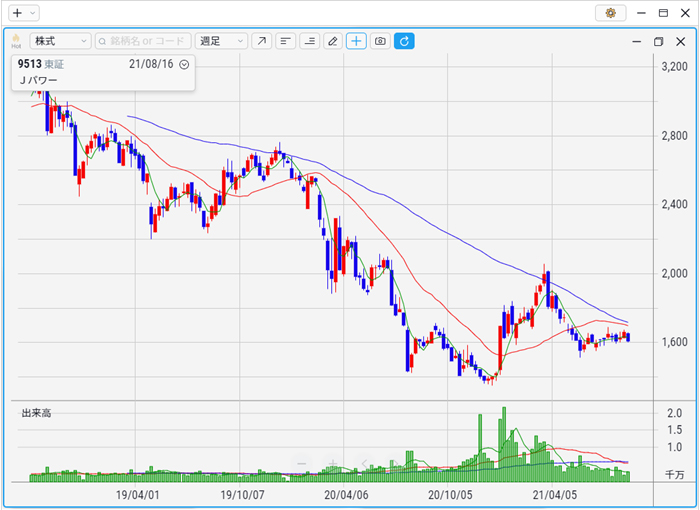Click the 1,600 price axis label
The height and width of the screenshot is (510, 700).
[x=675, y=342]
